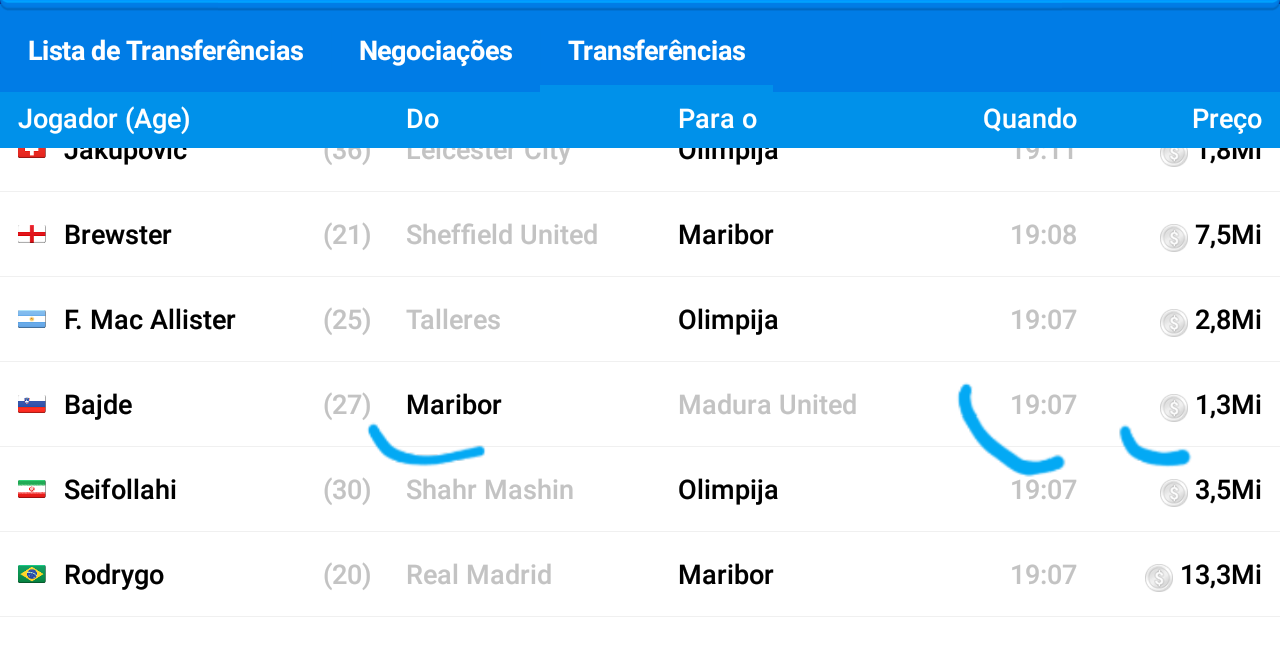Select Maribor as Bajde's origin club

(454, 405)
